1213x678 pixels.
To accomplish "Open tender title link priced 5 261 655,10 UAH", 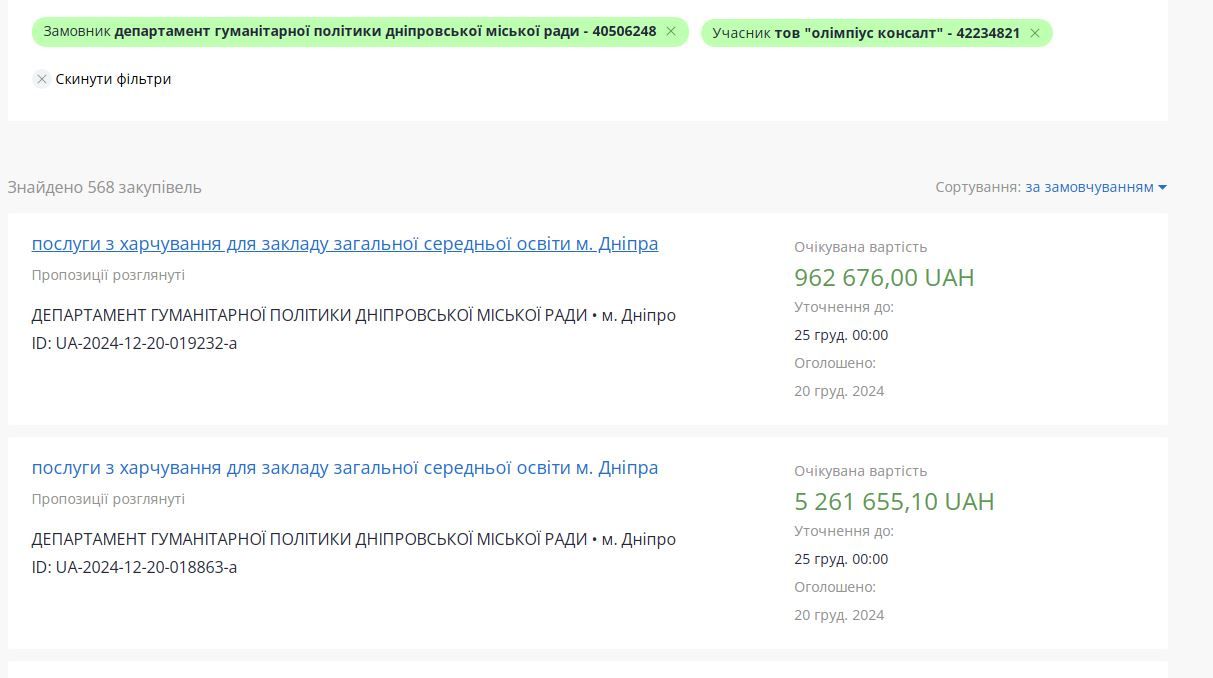I will pyautogui.click(x=344, y=468).
